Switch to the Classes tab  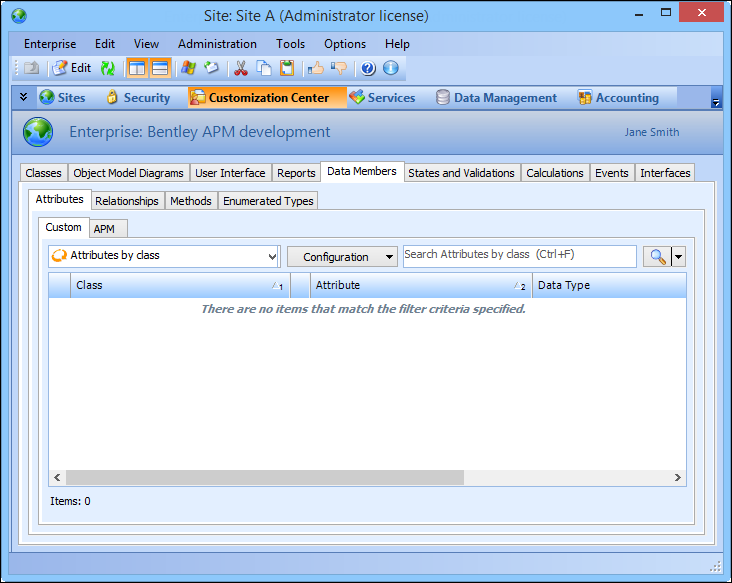click(x=43, y=173)
